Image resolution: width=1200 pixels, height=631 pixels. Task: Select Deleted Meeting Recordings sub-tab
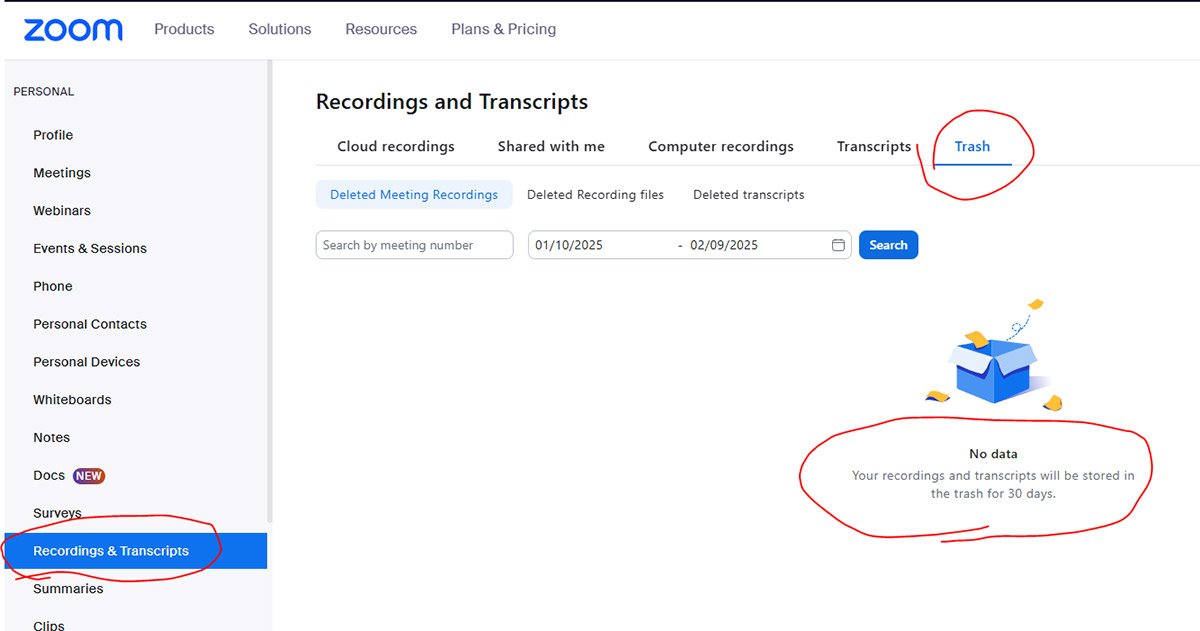414,195
